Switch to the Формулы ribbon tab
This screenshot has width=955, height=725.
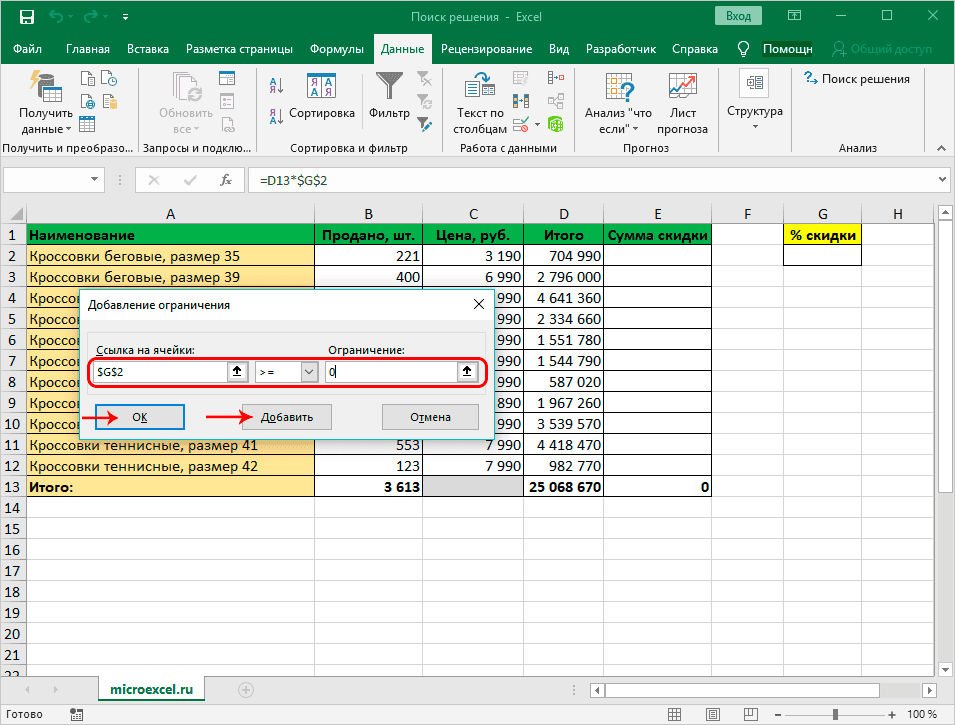coord(336,49)
